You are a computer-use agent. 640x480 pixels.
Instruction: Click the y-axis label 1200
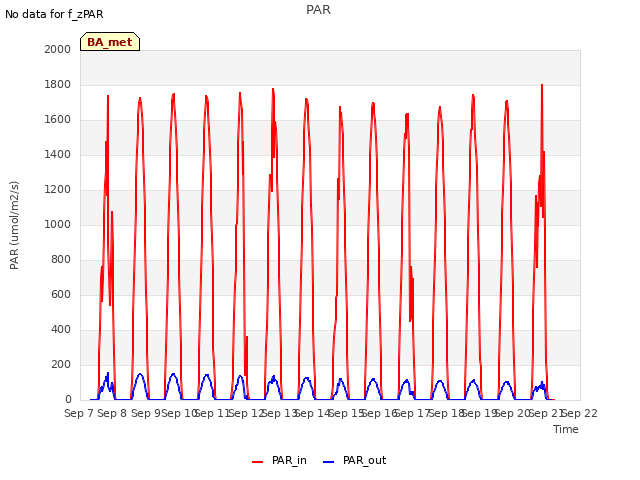pyautogui.click(x=58, y=189)
